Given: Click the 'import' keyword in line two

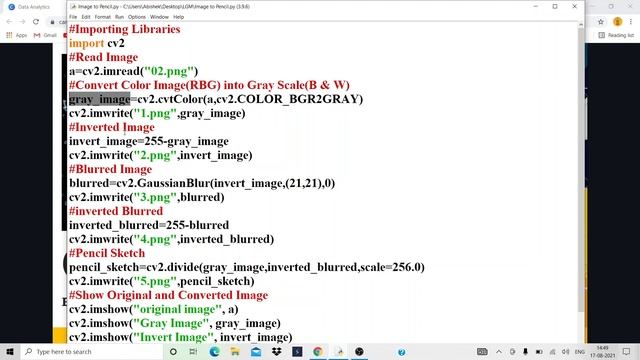Looking at the screenshot, I should pyautogui.click(x=87, y=43).
